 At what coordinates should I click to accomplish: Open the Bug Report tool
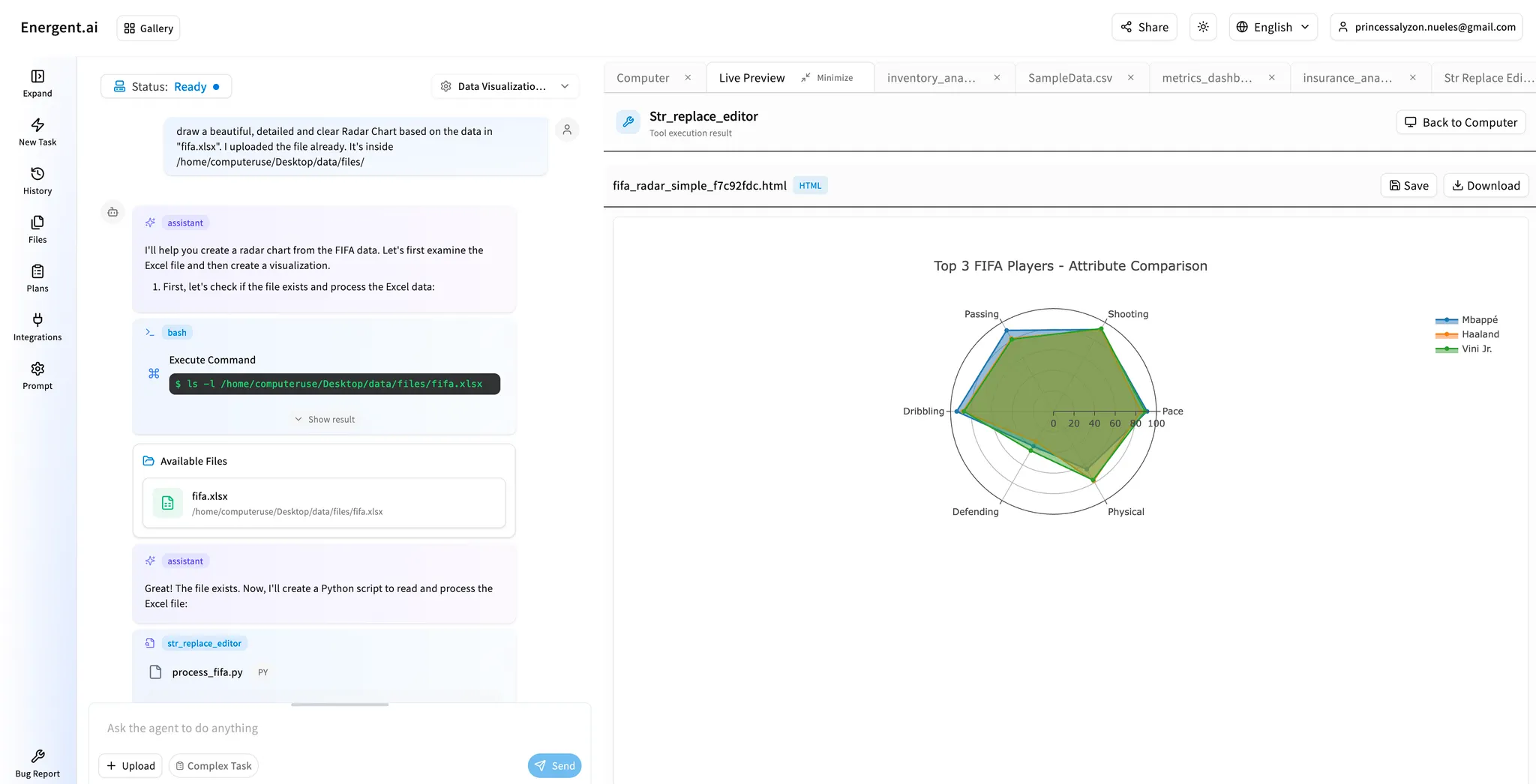click(x=37, y=762)
